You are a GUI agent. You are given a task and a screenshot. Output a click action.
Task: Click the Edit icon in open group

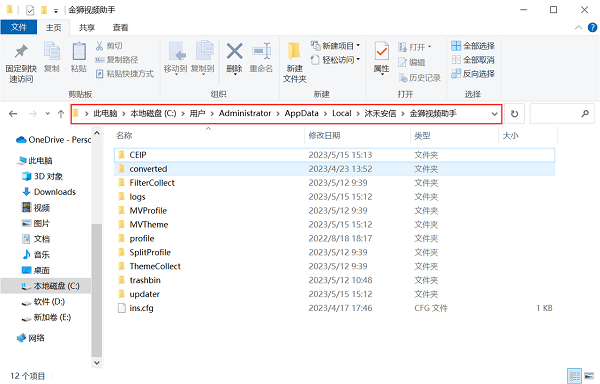pyautogui.click(x=403, y=62)
